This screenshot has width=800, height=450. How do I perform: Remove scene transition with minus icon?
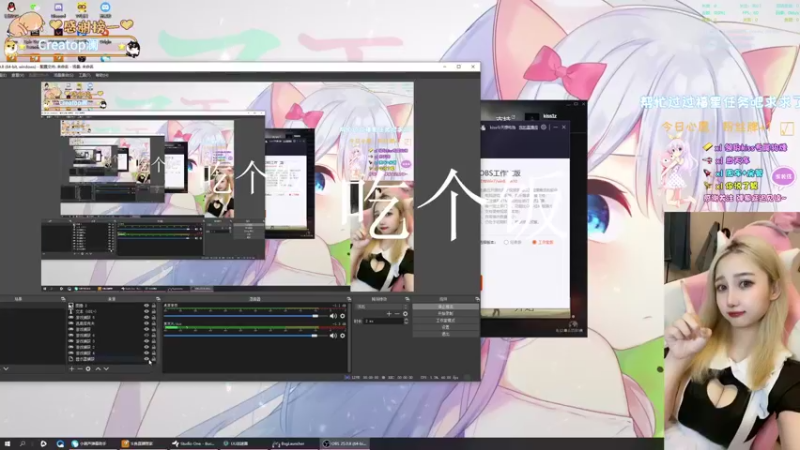[397, 314]
